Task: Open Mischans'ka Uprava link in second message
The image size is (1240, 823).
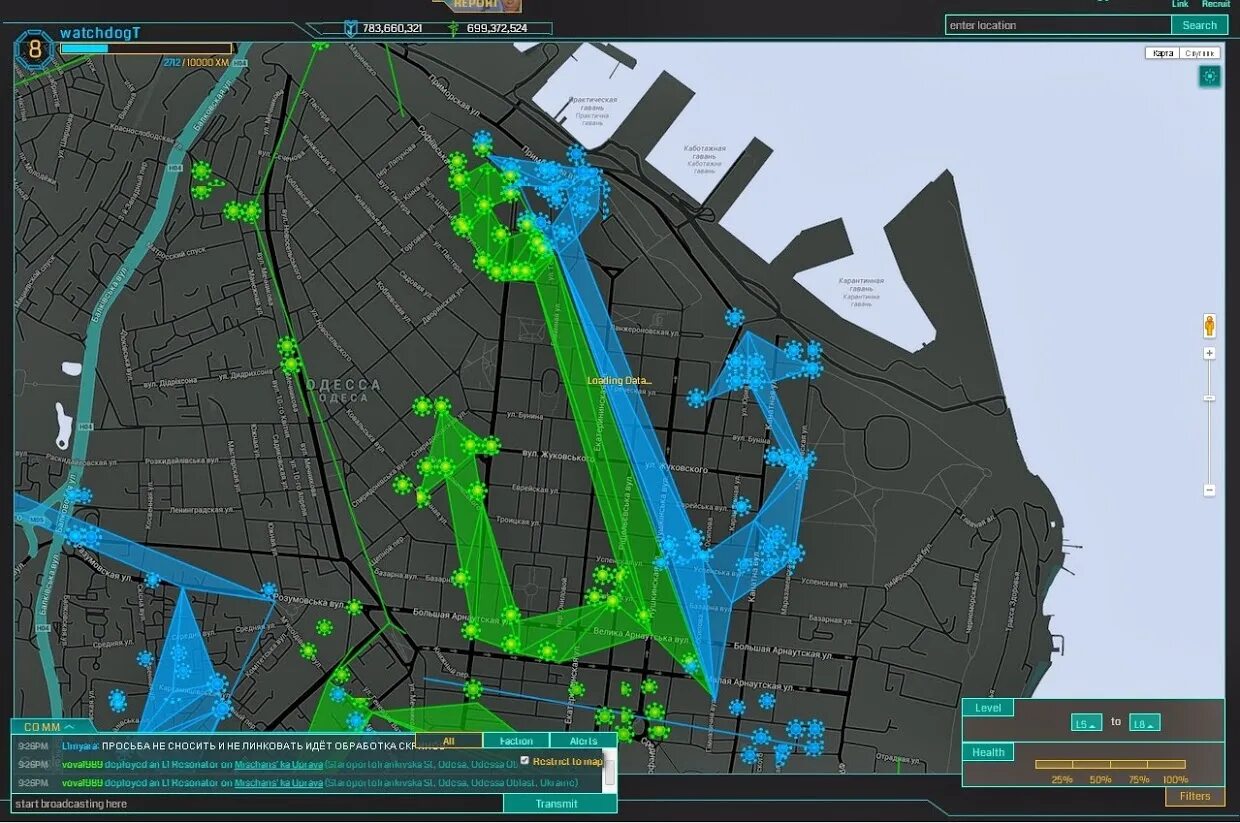Action: 279,764
